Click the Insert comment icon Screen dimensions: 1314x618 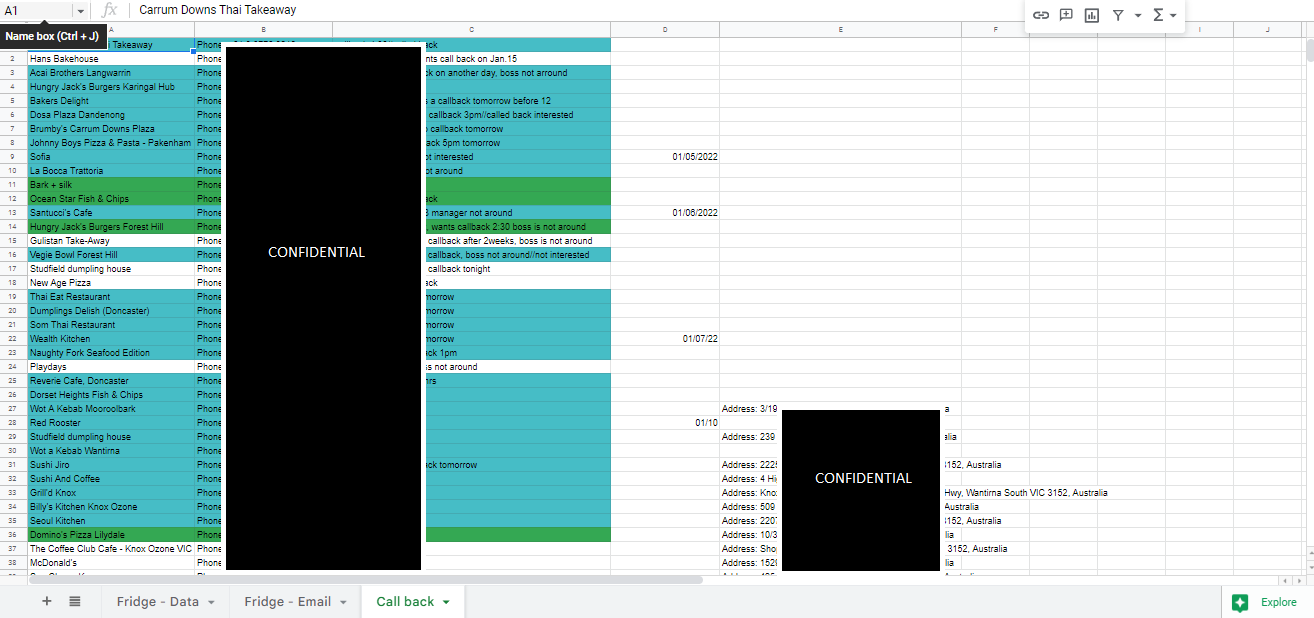1066,15
